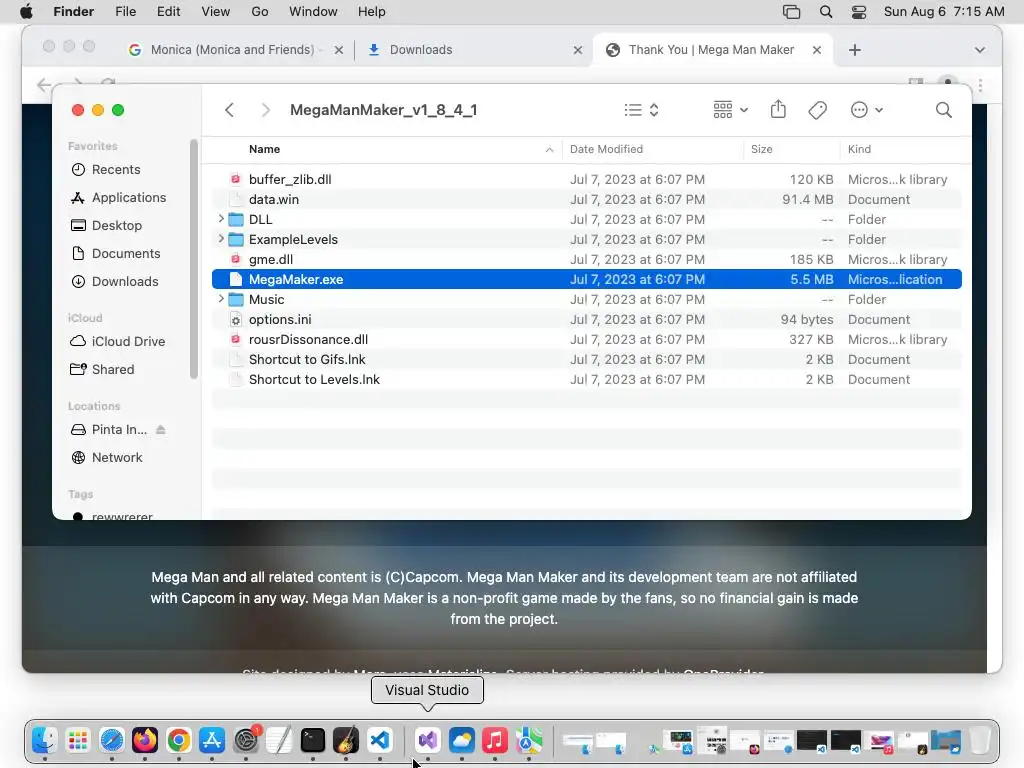This screenshot has height=768, width=1024.
Task: Open Launchpad in the dock
Action: 78,740
